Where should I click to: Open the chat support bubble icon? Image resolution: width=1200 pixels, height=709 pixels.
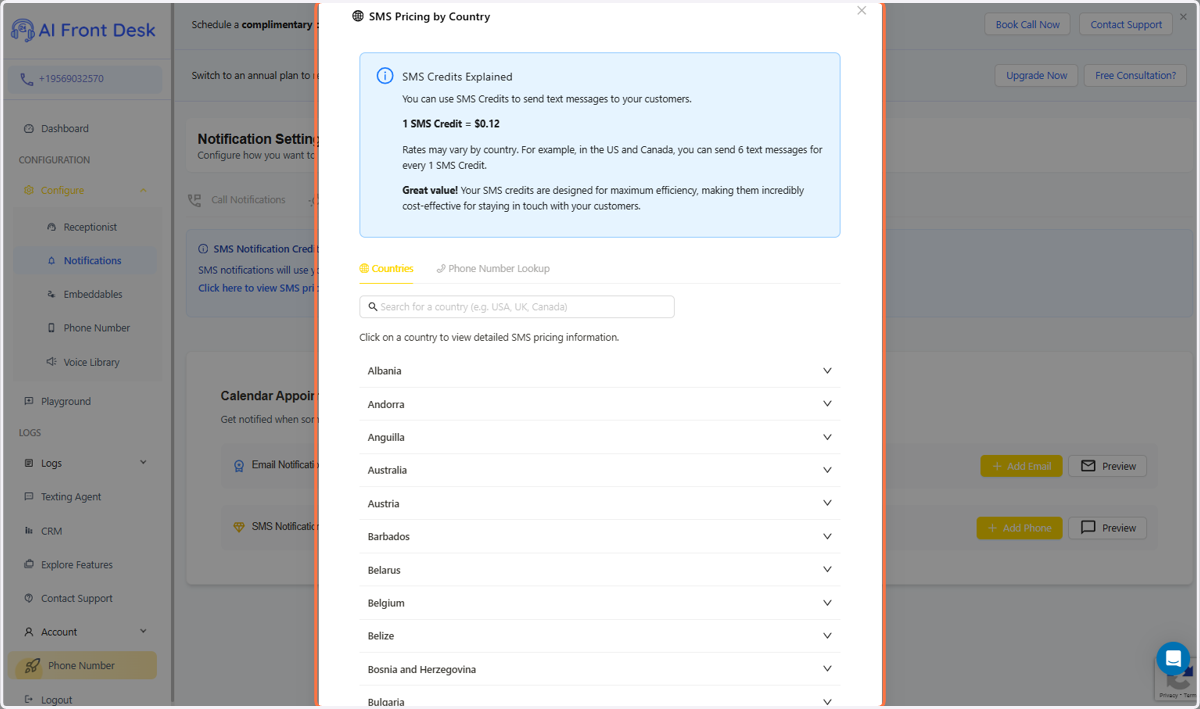pyautogui.click(x=1173, y=659)
